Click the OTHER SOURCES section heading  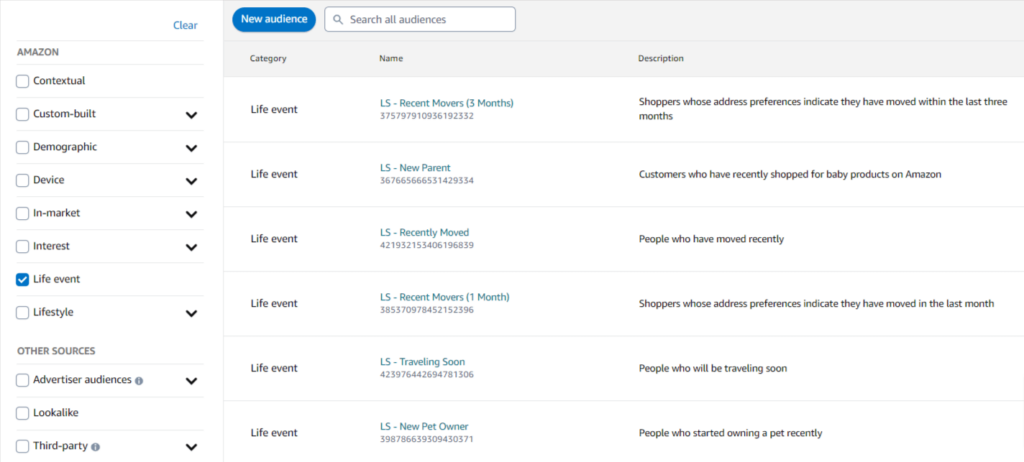(56, 352)
